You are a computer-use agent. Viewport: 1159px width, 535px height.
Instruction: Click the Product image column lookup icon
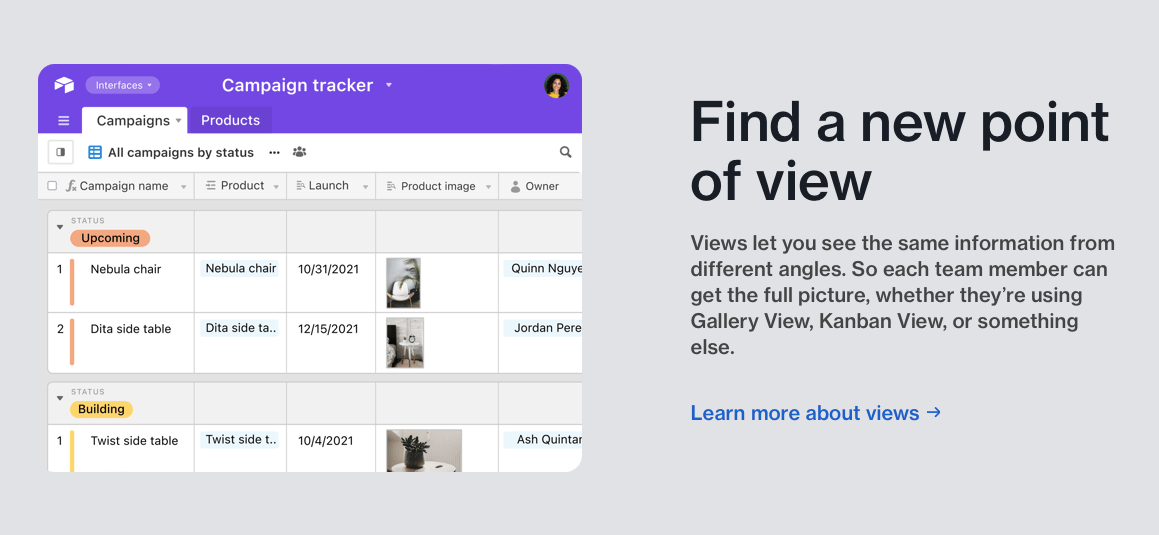392,186
